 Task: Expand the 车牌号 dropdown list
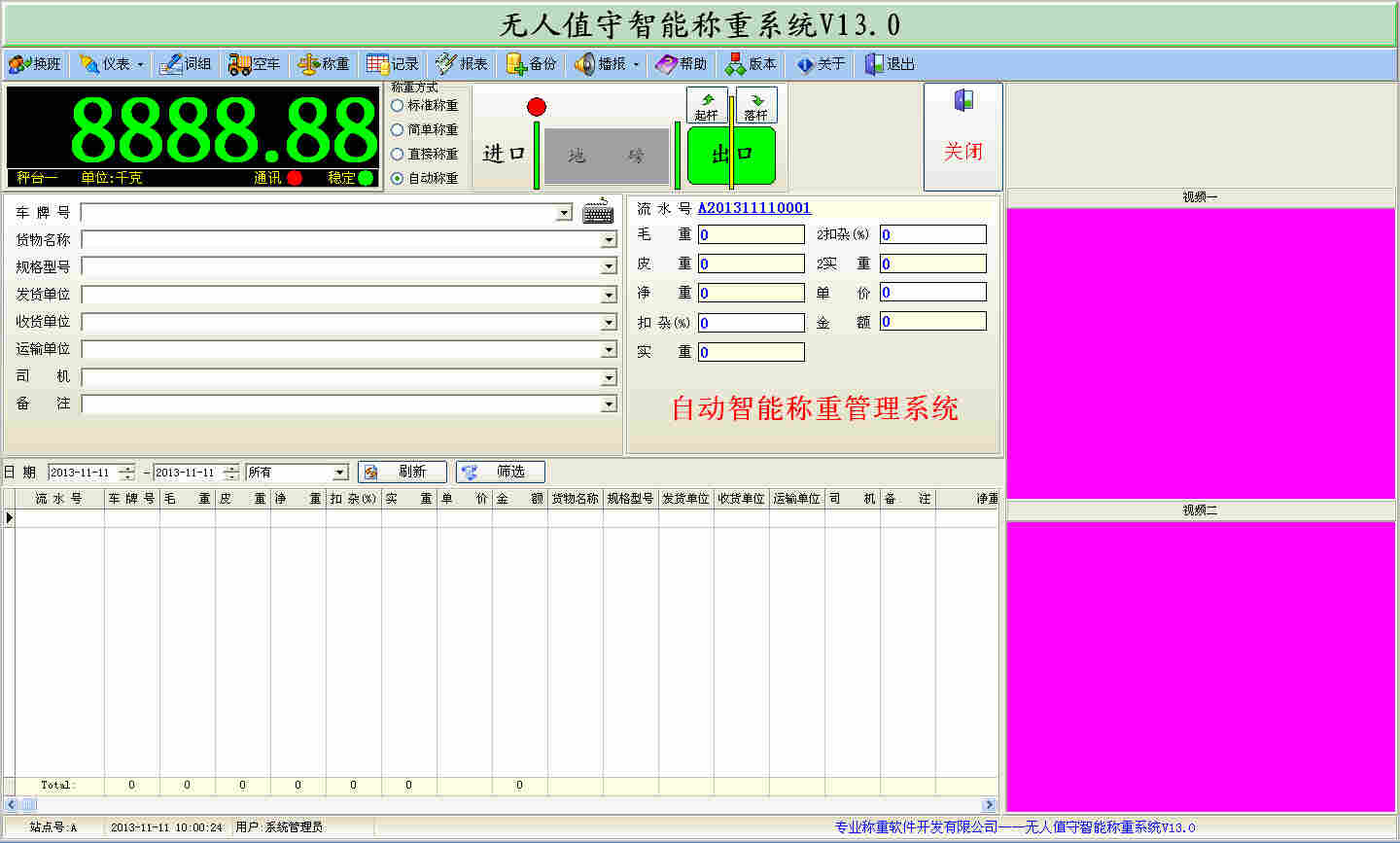(x=564, y=213)
